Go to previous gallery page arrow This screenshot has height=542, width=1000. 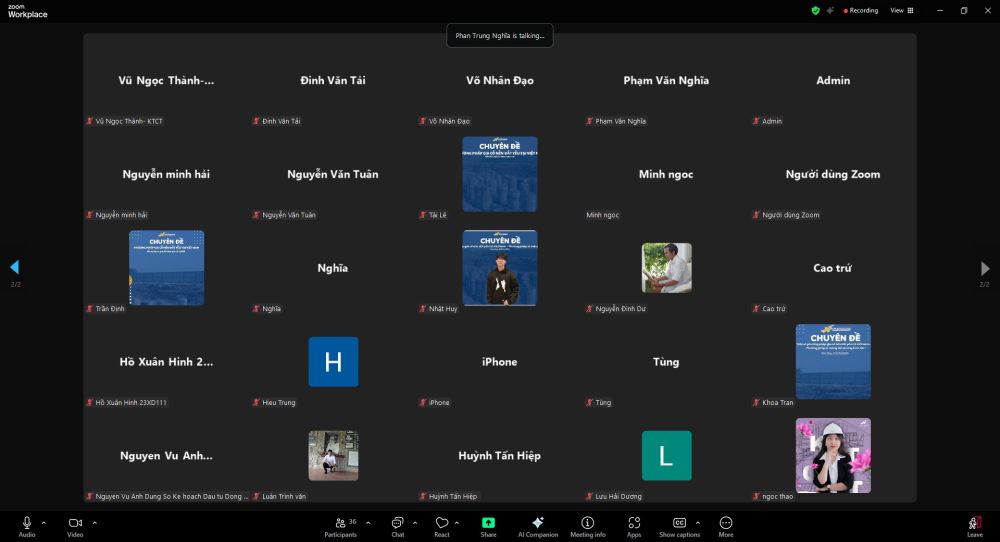(x=14, y=268)
